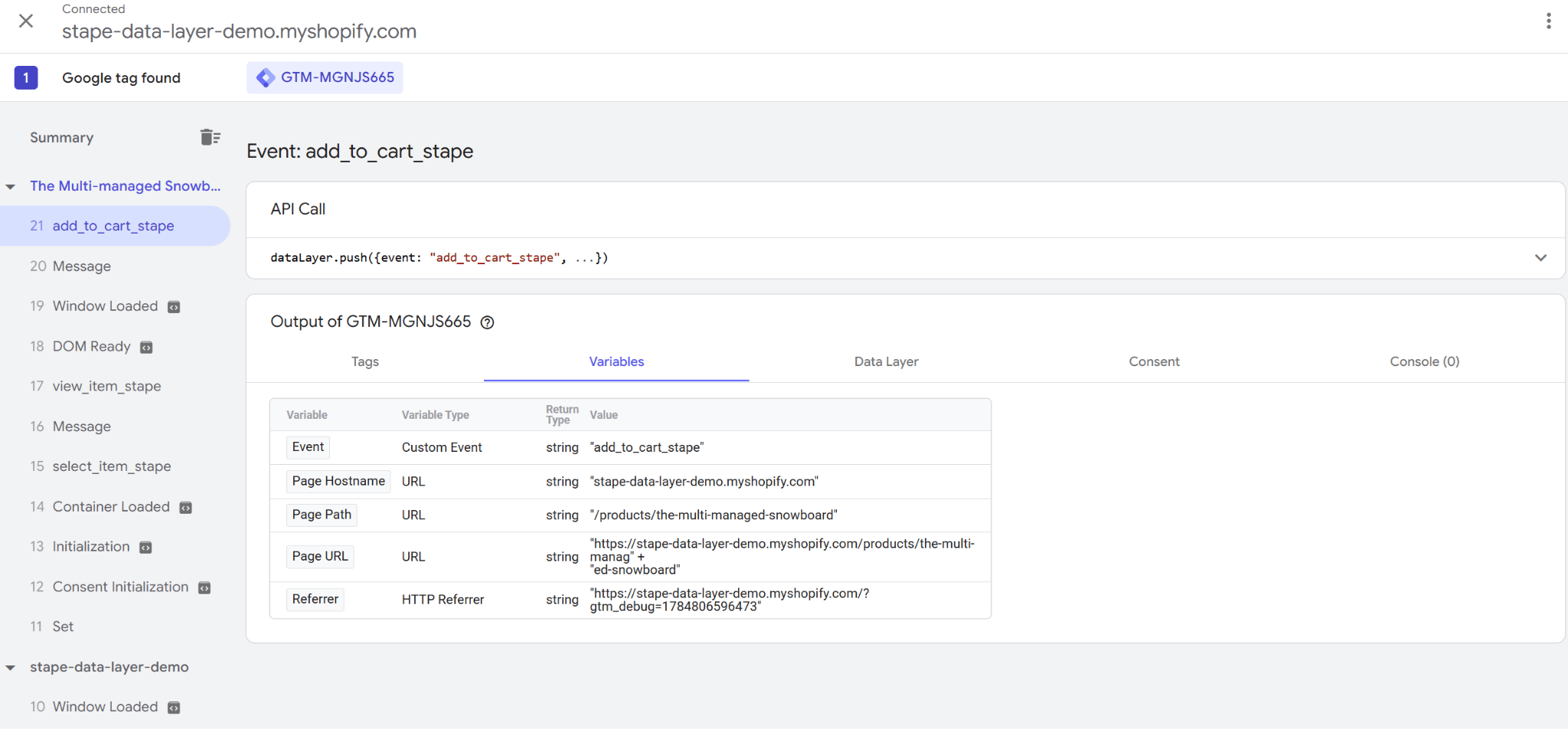
Task: Click the blue diamond GTM icon
Action: pos(266,77)
